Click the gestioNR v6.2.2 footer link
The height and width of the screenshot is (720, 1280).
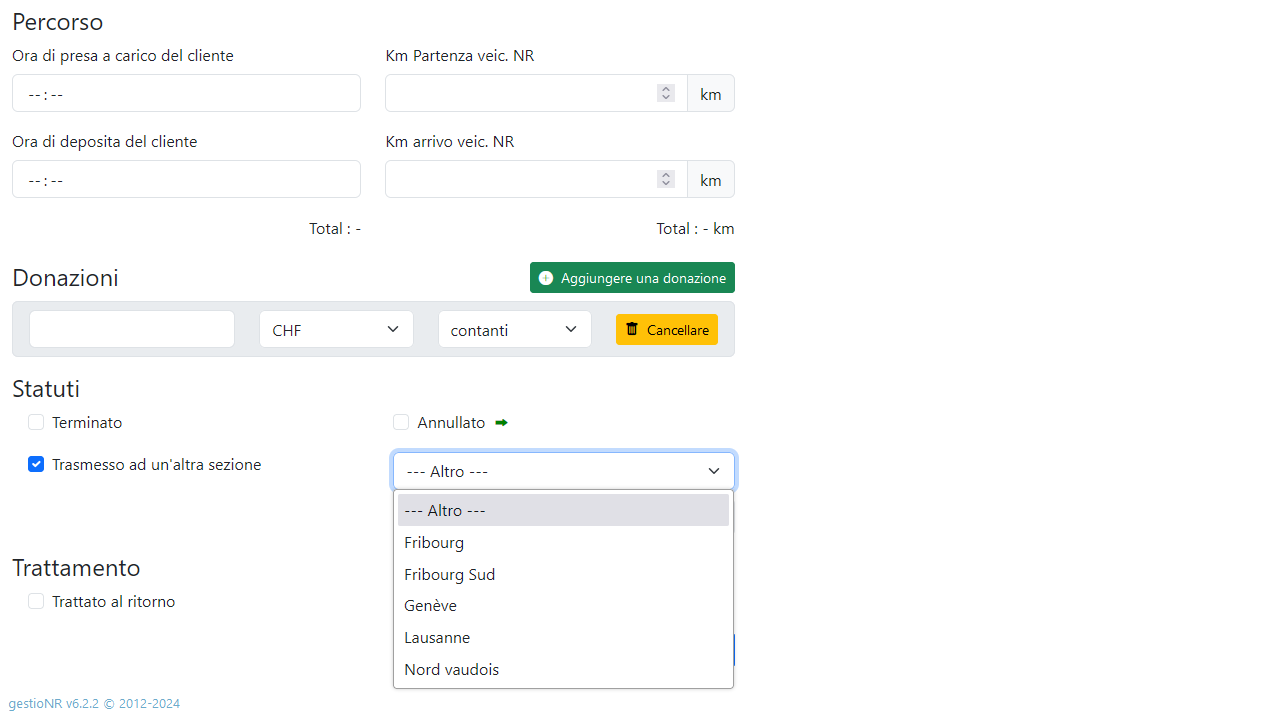(55, 703)
